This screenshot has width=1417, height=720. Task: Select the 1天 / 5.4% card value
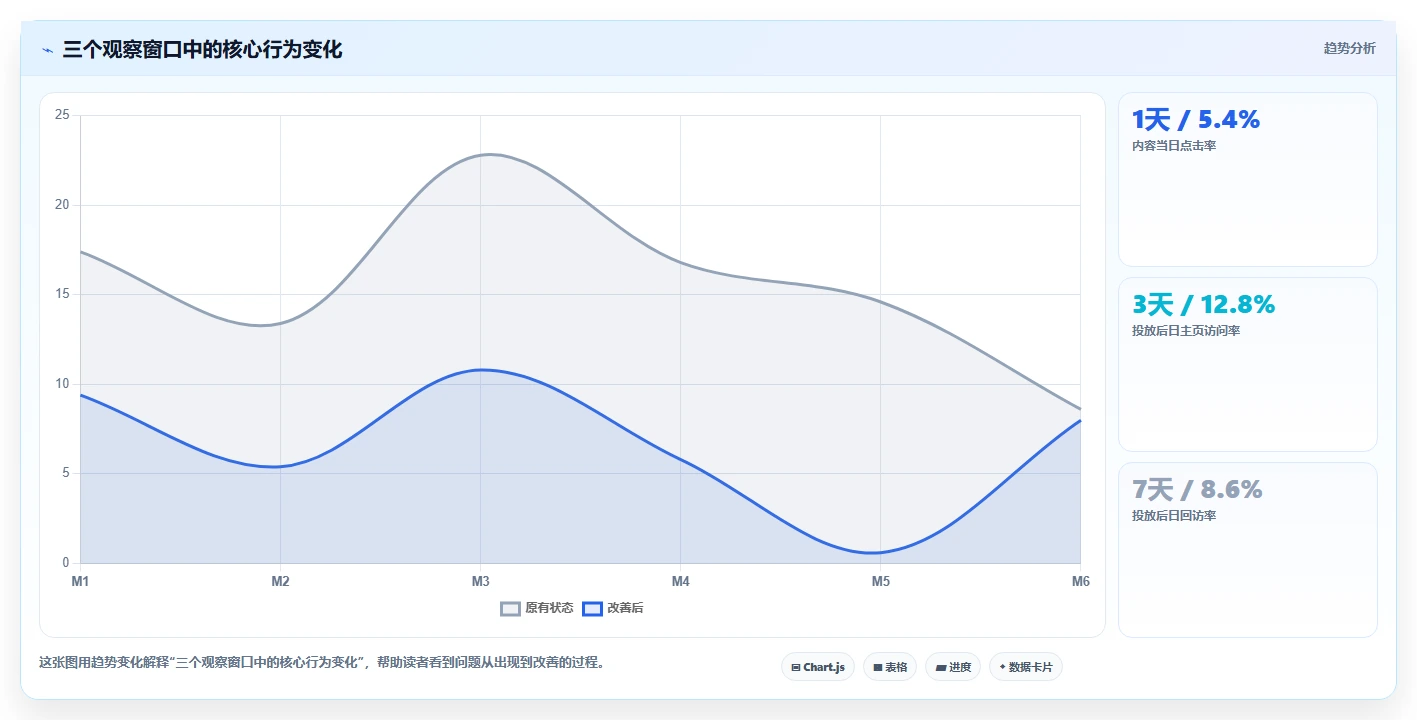click(1196, 120)
